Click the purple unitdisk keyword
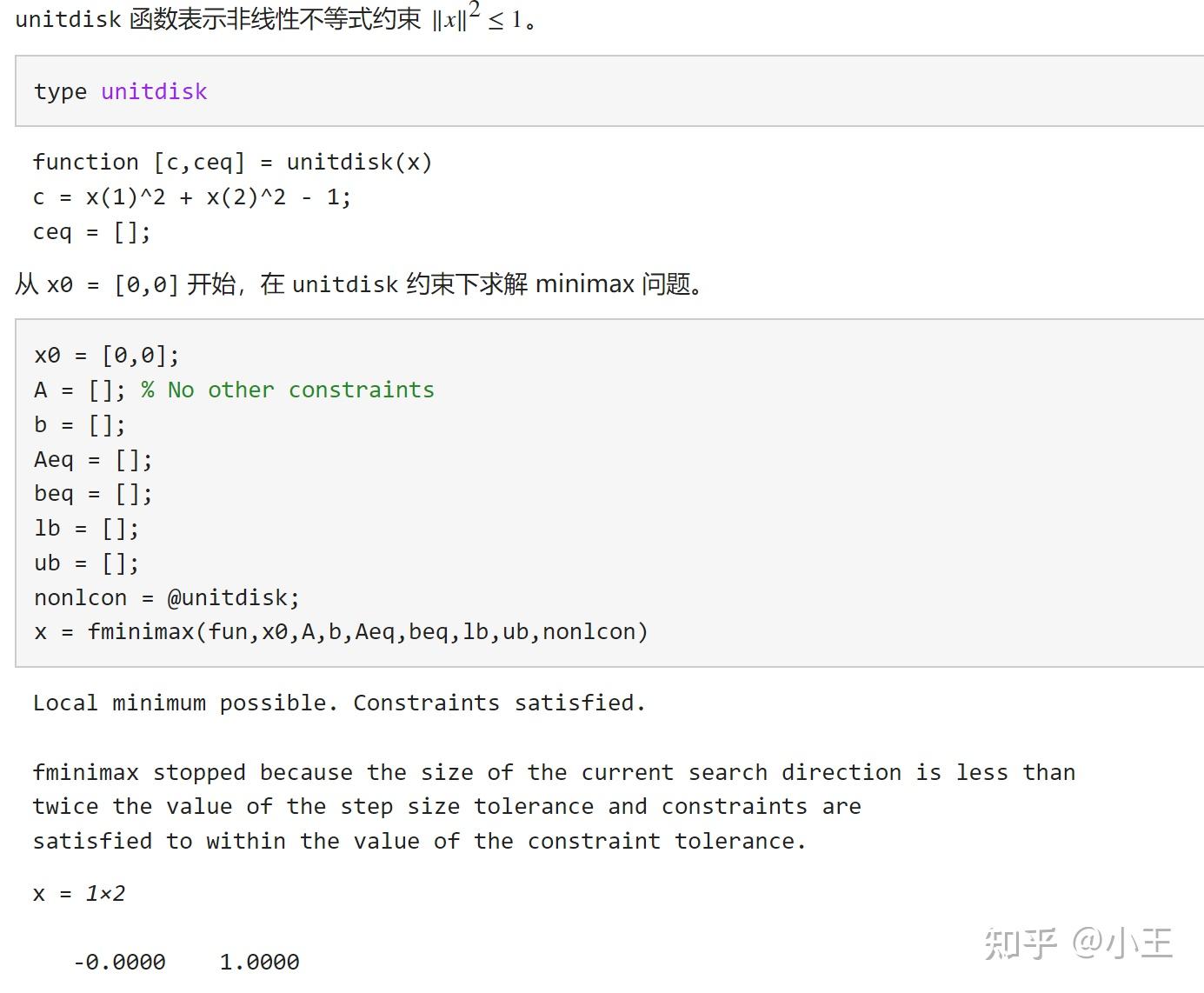This screenshot has width=1204, height=993. point(154,91)
